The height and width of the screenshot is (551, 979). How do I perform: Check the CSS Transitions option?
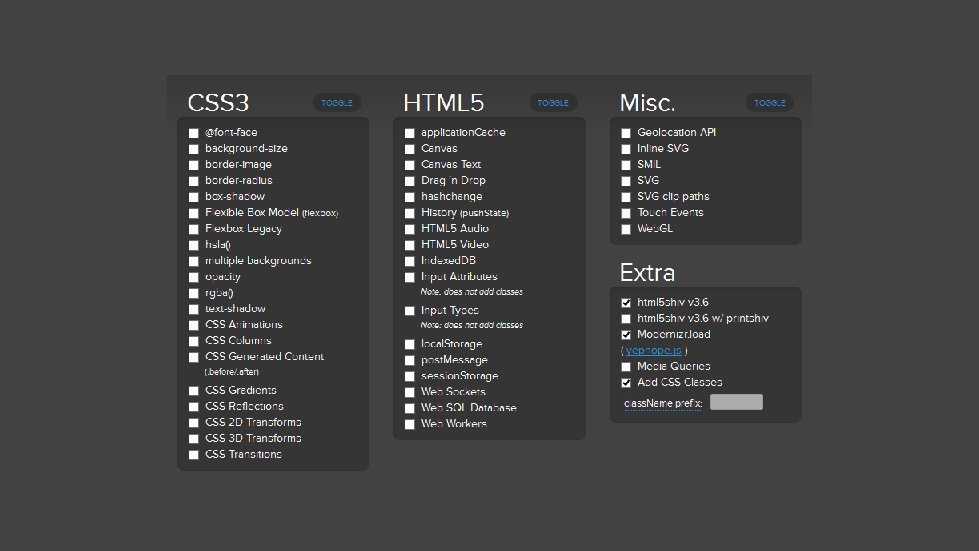tap(194, 455)
